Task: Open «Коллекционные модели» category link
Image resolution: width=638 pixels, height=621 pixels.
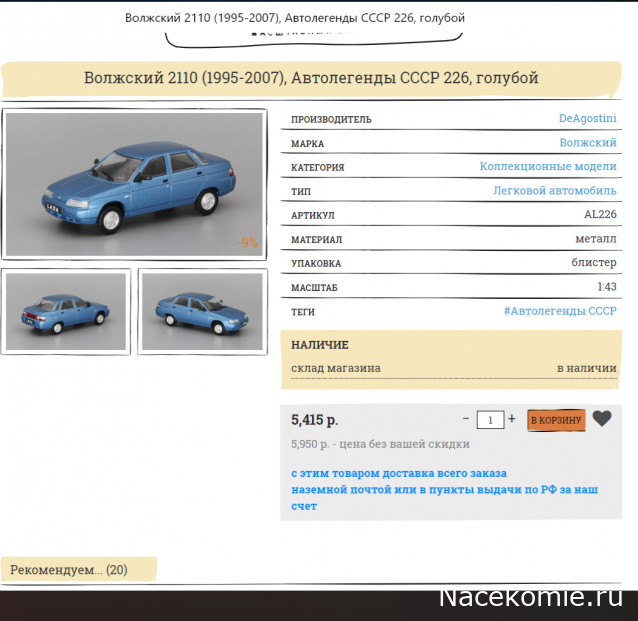Action: (548, 167)
